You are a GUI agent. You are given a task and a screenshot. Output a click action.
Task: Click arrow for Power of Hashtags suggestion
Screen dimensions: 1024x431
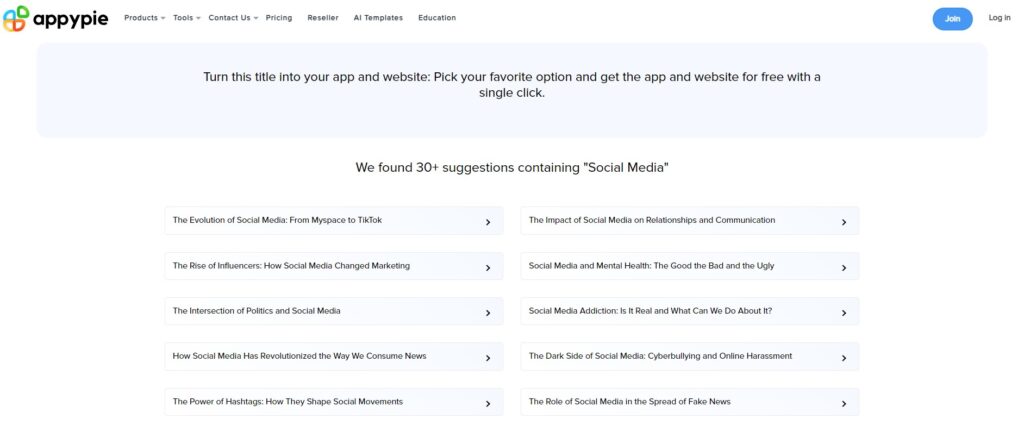487,403
